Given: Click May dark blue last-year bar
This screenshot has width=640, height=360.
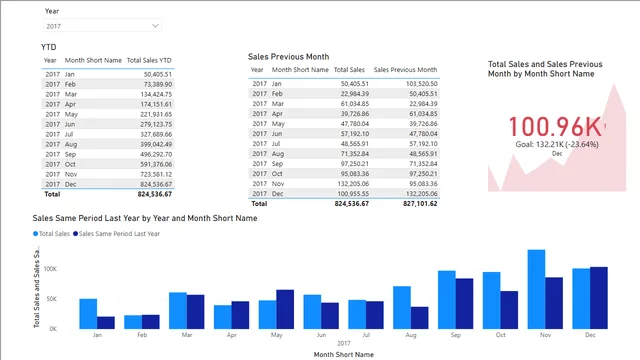Looking at the screenshot, I should pyautogui.click(x=285, y=309).
